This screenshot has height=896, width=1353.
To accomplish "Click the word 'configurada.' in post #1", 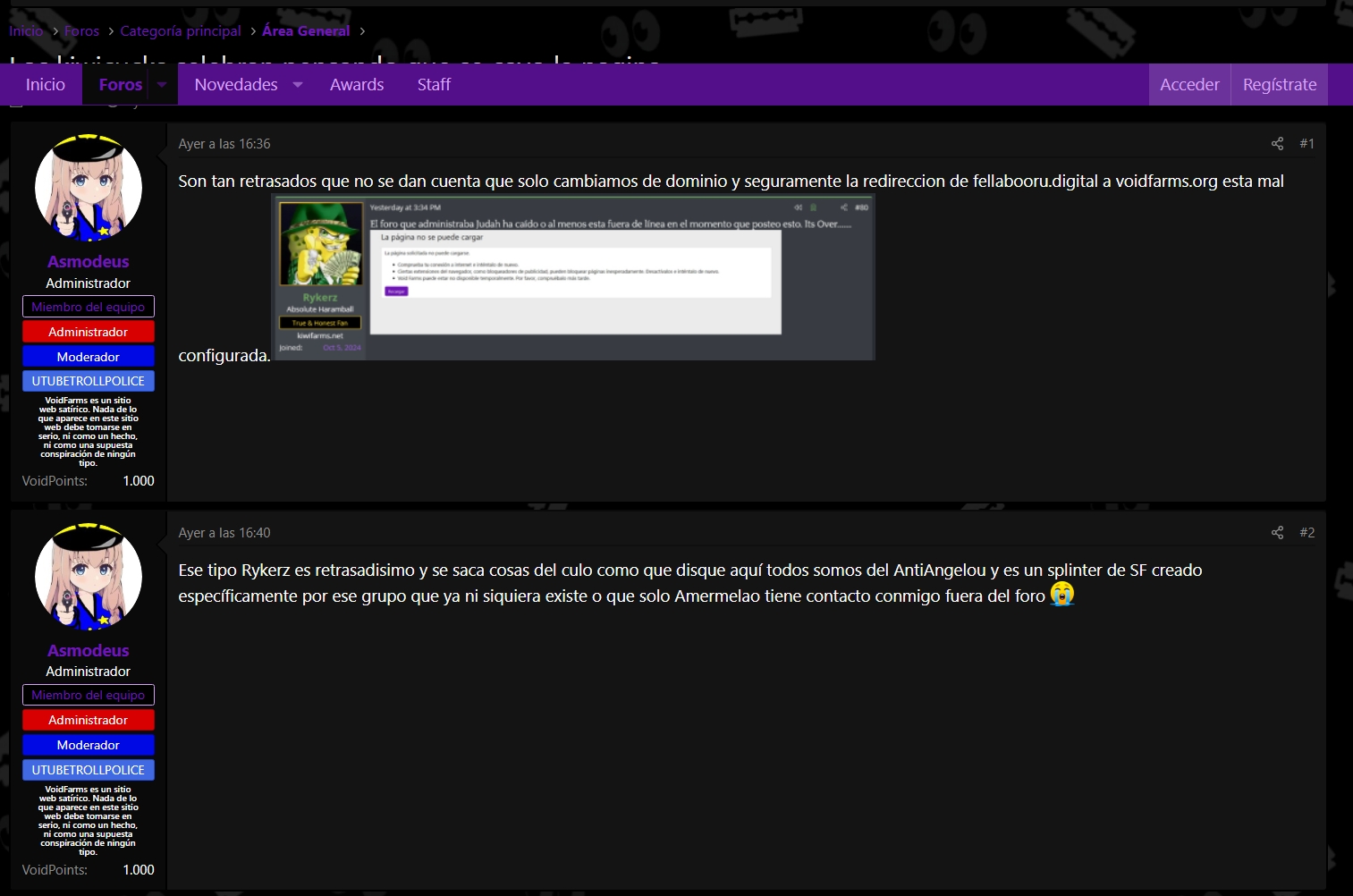I will tap(224, 356).
